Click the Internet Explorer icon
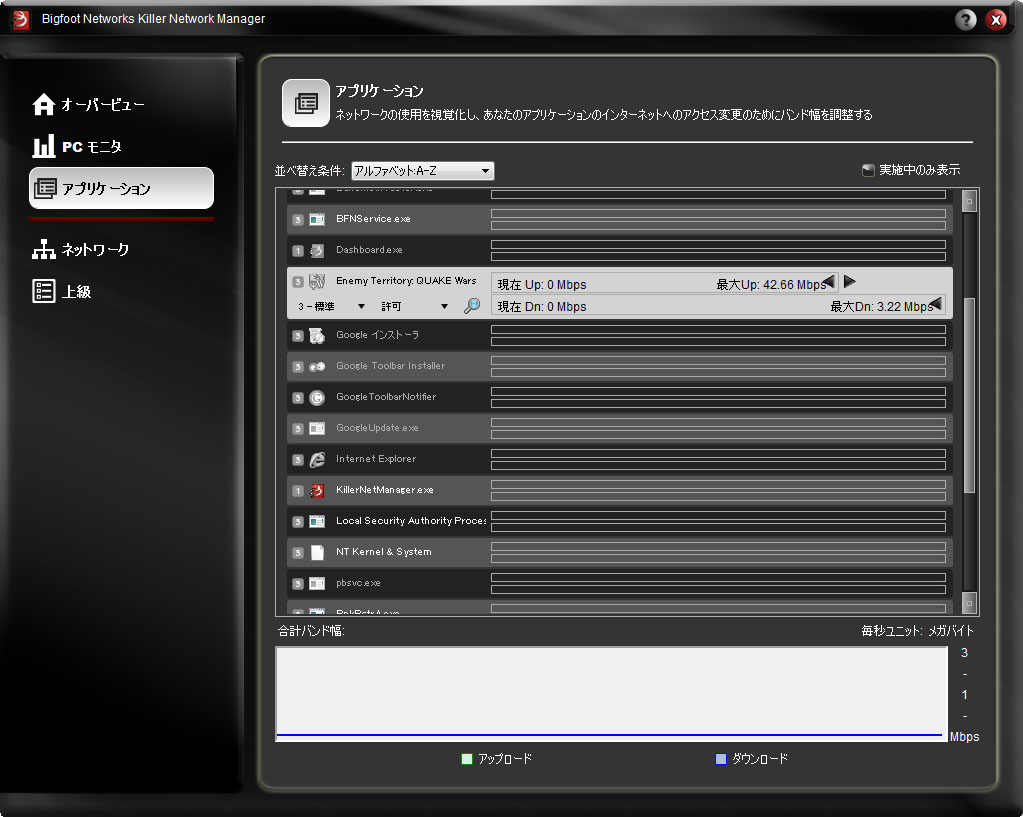1023x817 pixels. [x=317, y=459]
